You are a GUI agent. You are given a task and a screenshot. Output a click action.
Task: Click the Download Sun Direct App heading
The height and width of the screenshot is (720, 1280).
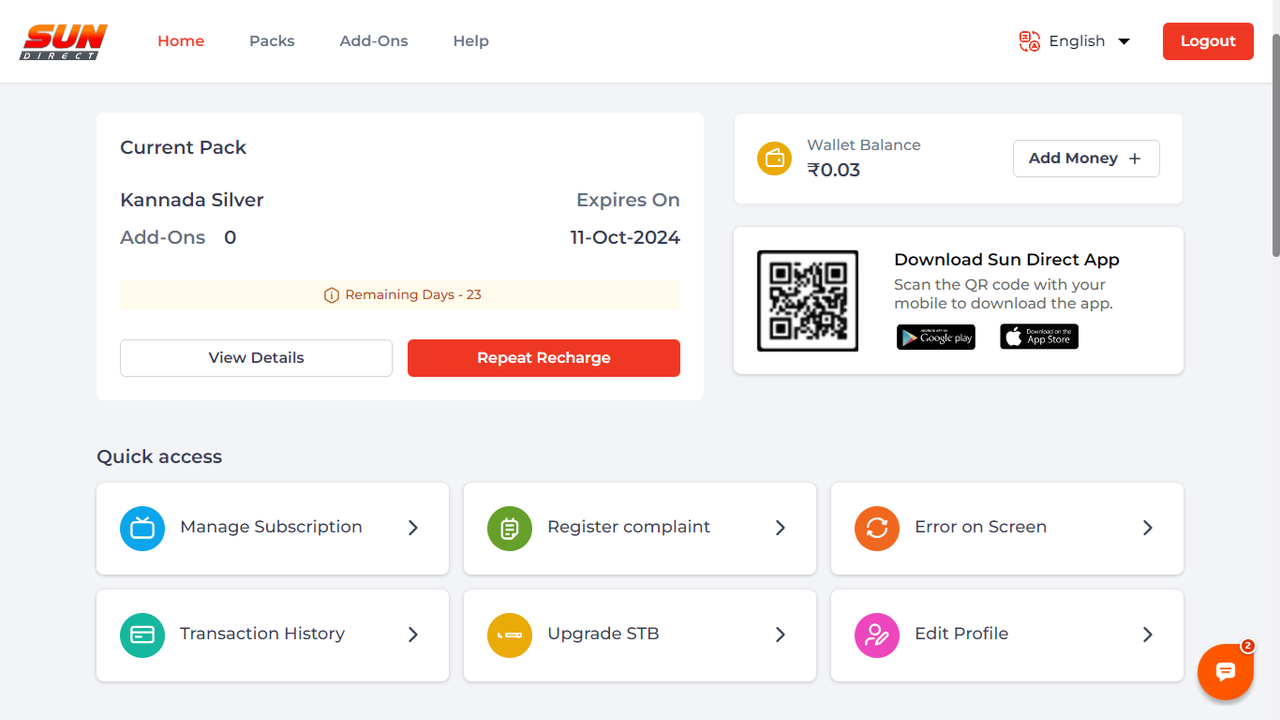pos(1007,260)
